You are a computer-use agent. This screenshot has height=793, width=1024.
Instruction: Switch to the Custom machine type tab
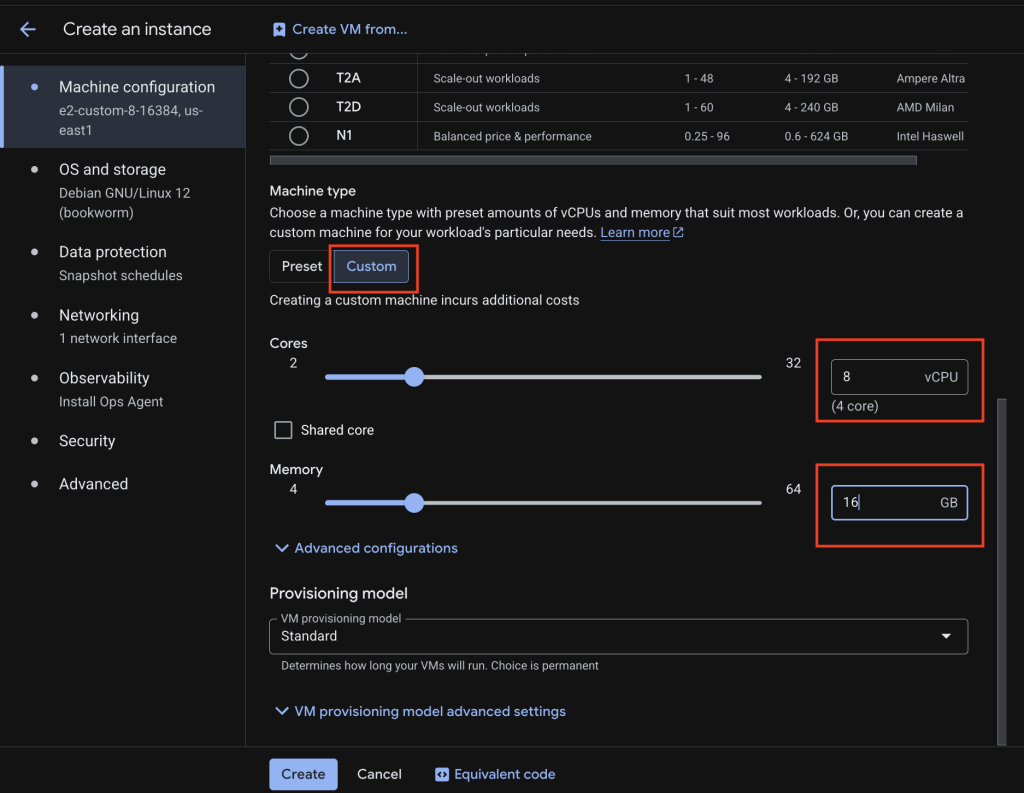pyautogui.click(x=371, y=267)
